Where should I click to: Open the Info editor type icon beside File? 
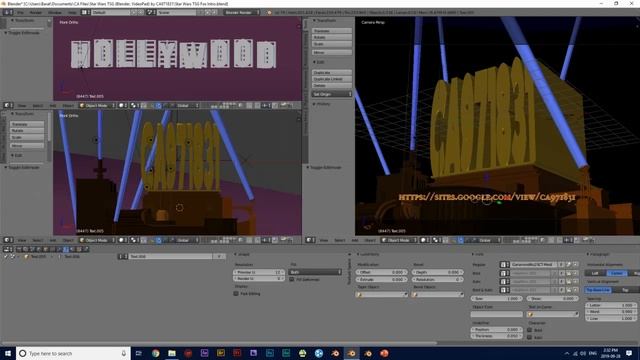click(7, 12)
